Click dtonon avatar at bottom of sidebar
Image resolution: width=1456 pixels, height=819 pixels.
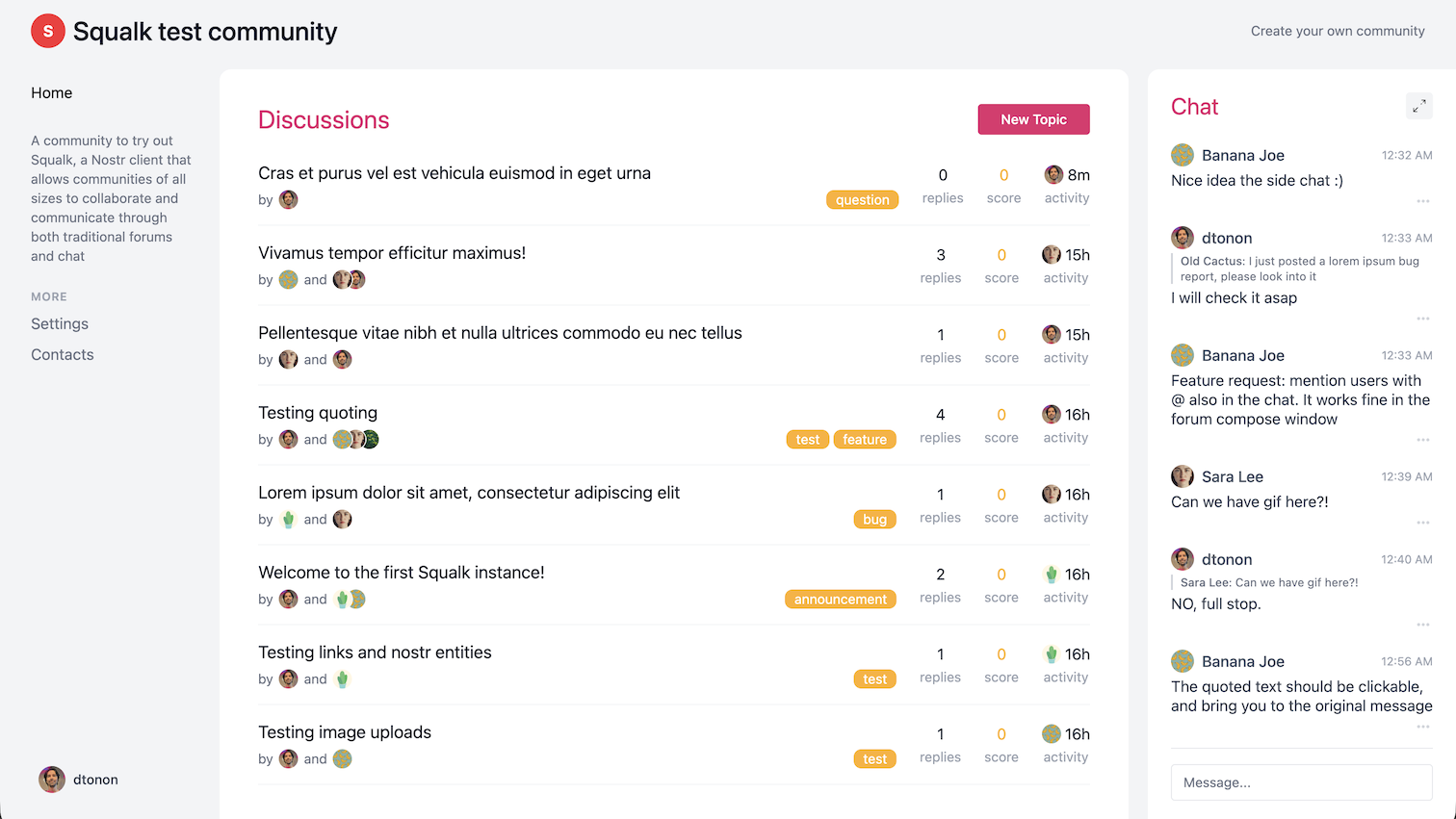(52, 780)
